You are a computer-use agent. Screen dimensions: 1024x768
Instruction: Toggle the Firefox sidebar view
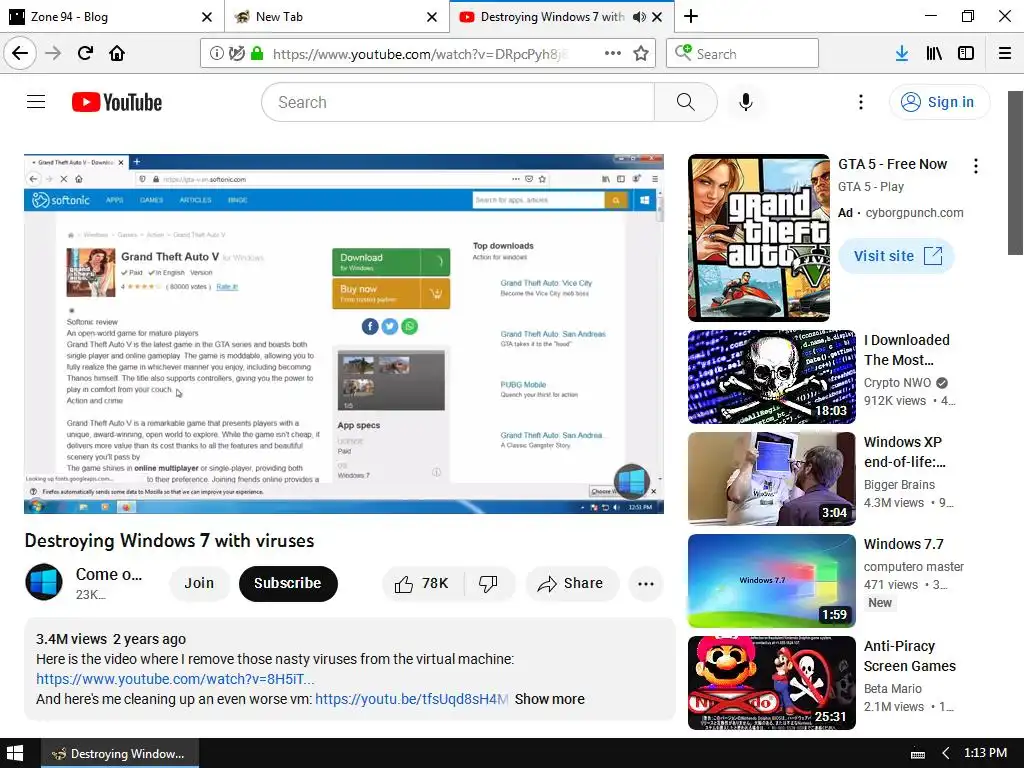coord(966,54)
